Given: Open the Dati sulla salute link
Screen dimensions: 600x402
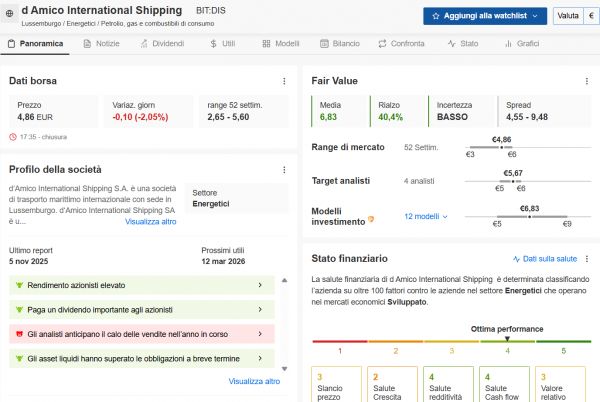Looking at the screenshot, I should pos(545,258).
